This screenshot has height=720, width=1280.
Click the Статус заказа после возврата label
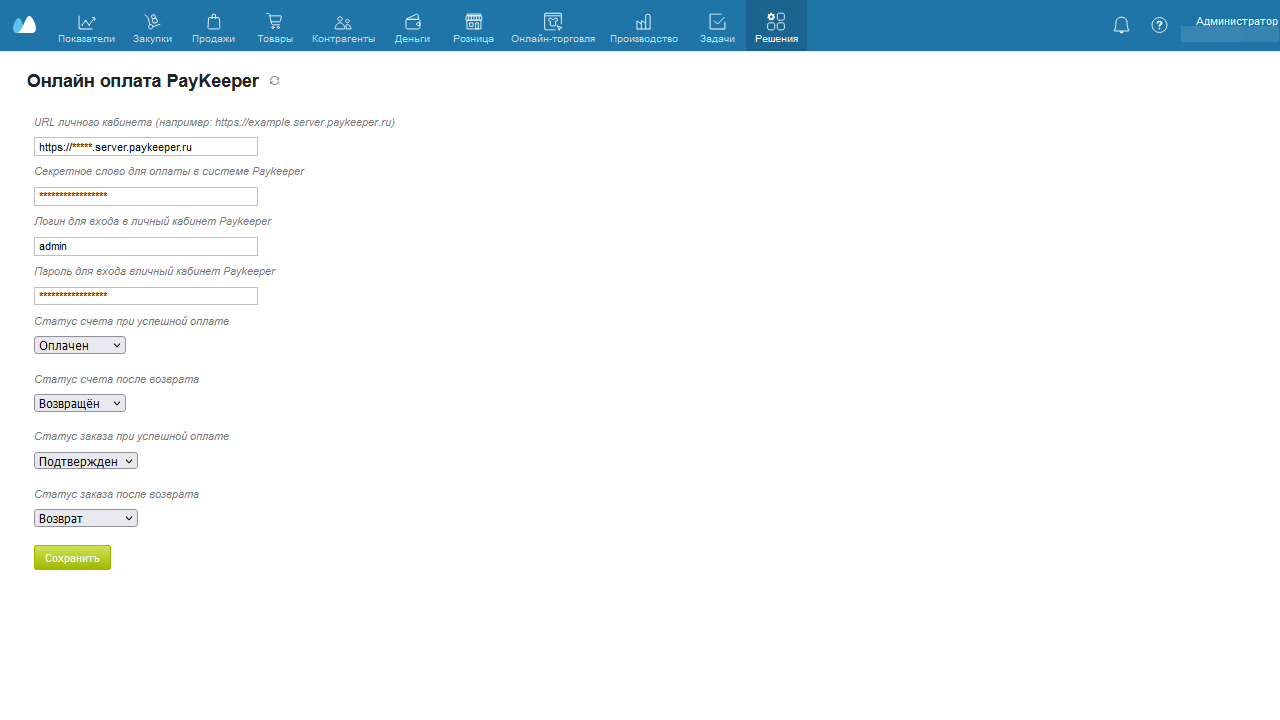click(x=117, y=494)
